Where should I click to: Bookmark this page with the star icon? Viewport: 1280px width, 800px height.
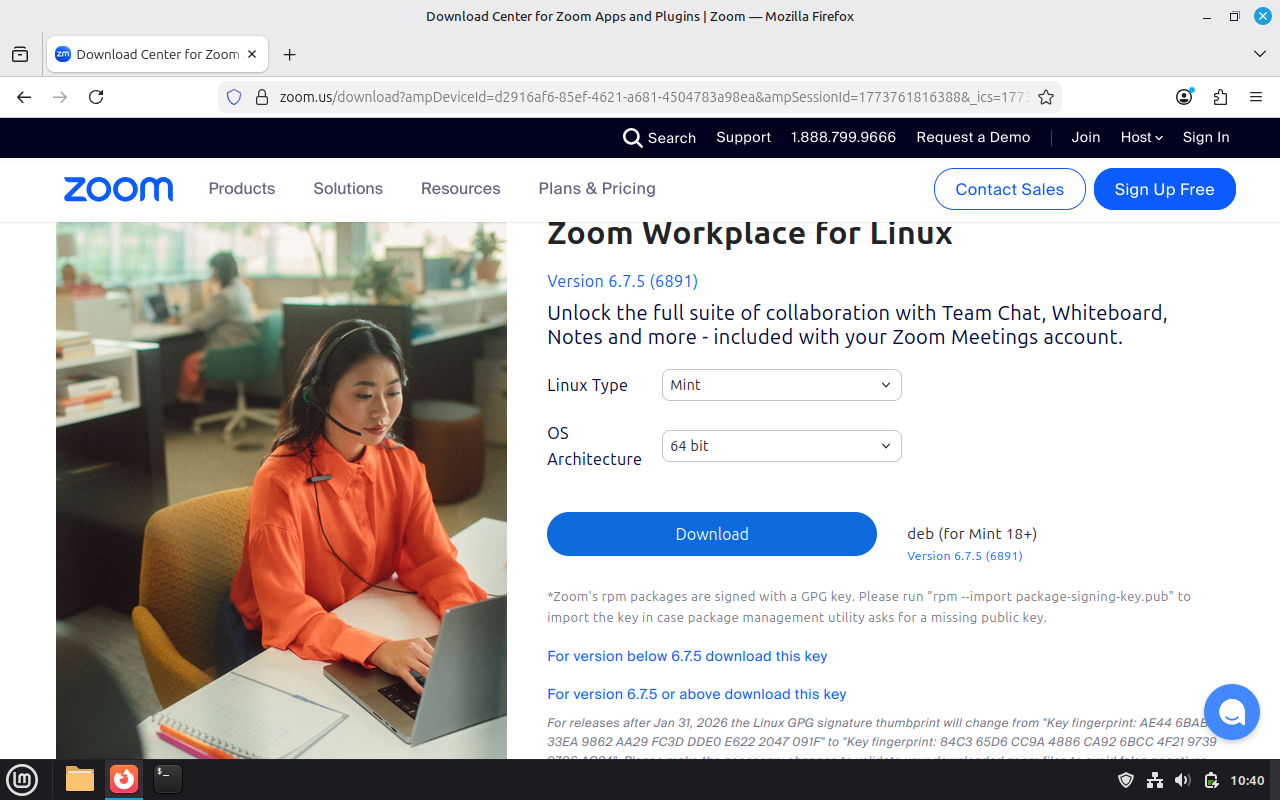[x=1046, y=97]
